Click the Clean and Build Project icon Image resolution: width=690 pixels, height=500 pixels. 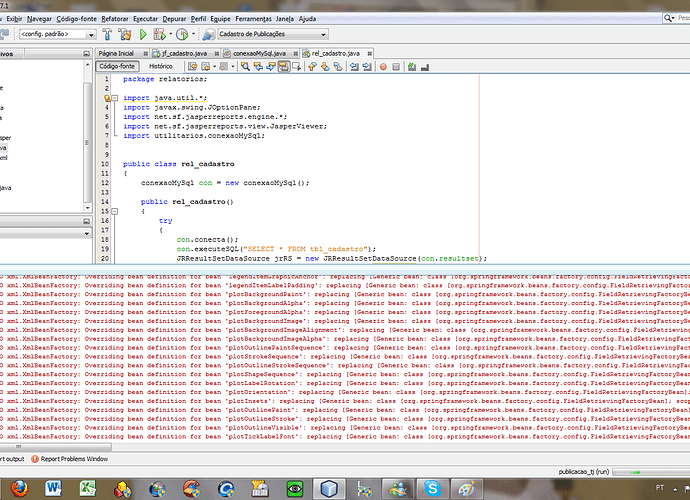tap(125, 34)
